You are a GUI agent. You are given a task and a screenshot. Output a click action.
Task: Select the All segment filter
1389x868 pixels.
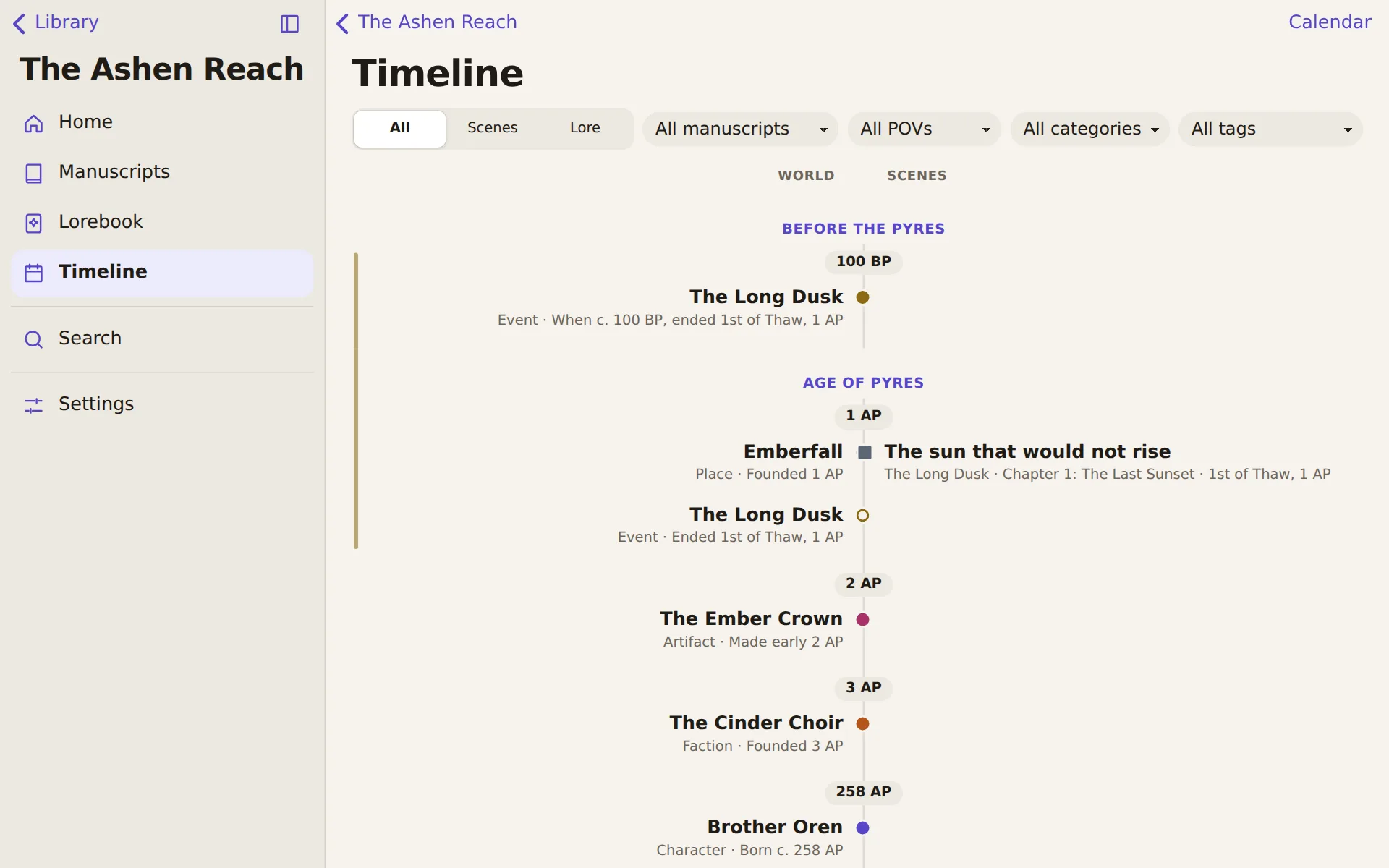400,128
